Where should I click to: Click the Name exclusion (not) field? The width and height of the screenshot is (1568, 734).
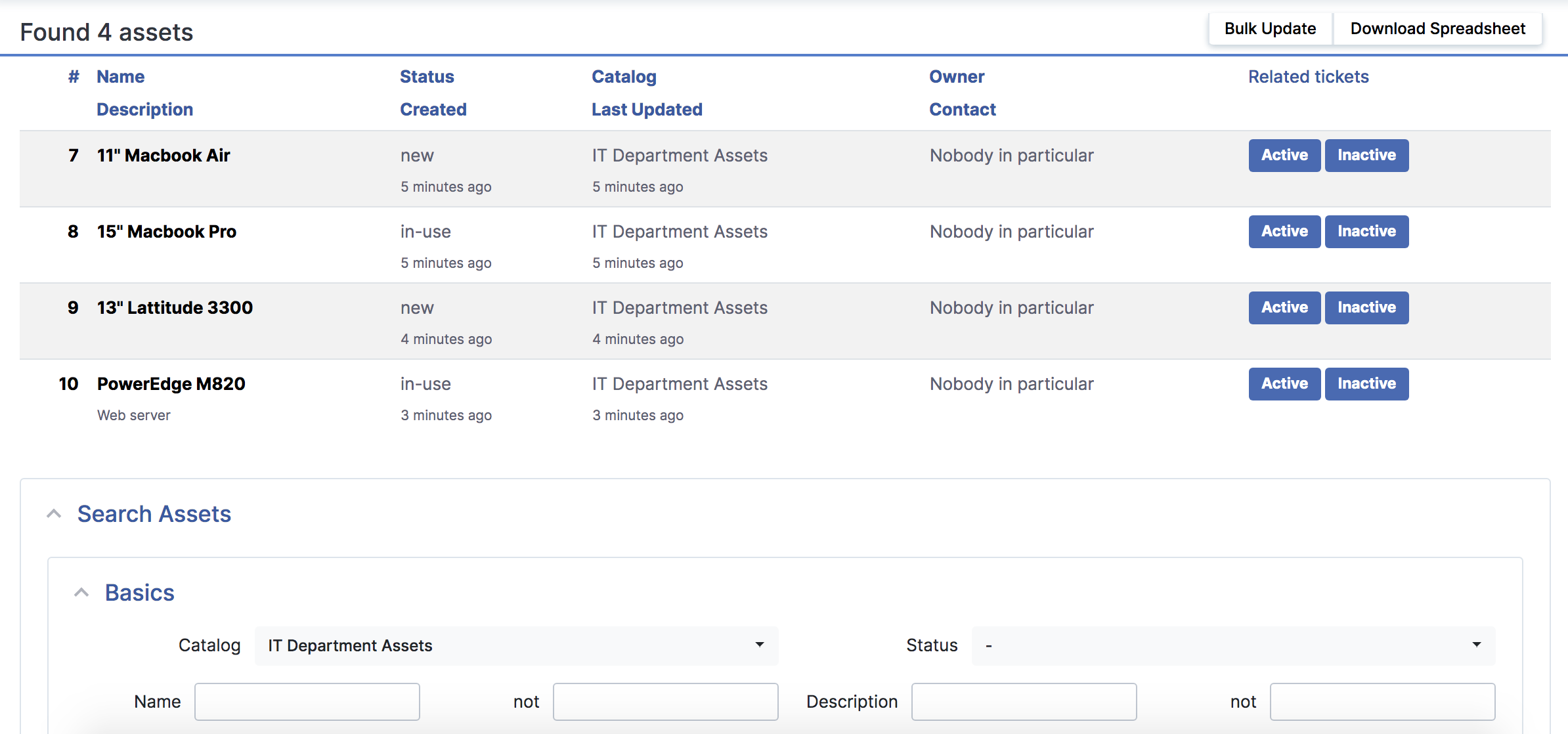[664, 701]
